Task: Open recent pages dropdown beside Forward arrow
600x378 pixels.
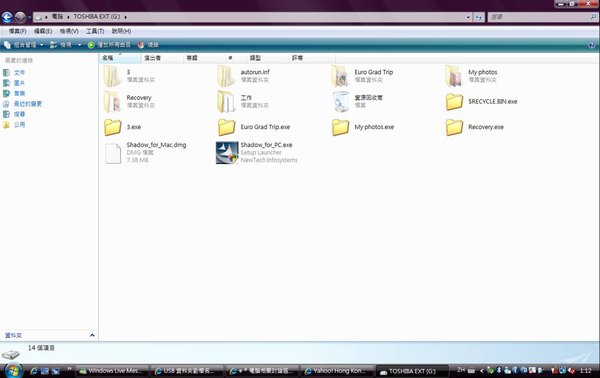Action: tap(29, 17)
